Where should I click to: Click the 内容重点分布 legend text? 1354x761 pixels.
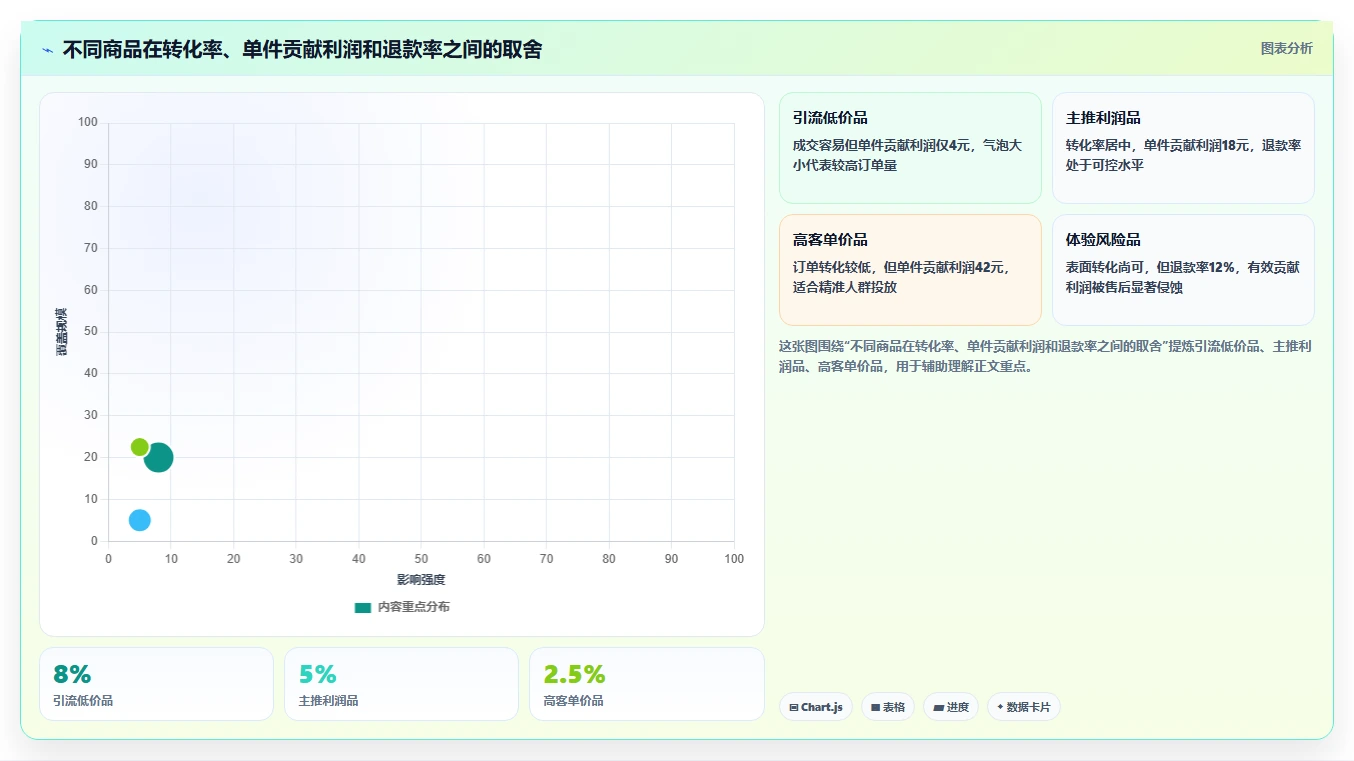tap(413, 607)
